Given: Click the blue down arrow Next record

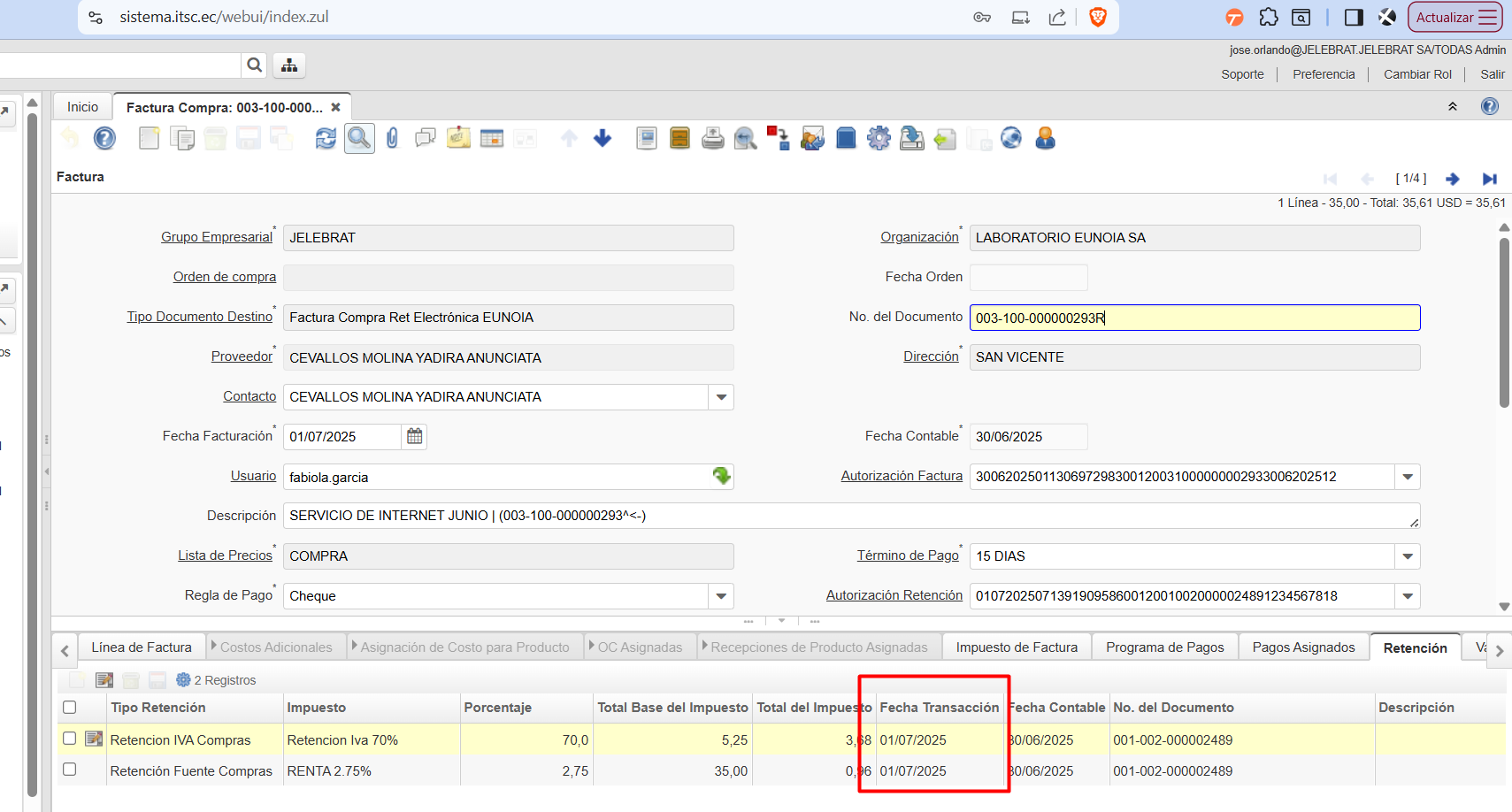Looking at the screenshot, I should pos(602,139).
